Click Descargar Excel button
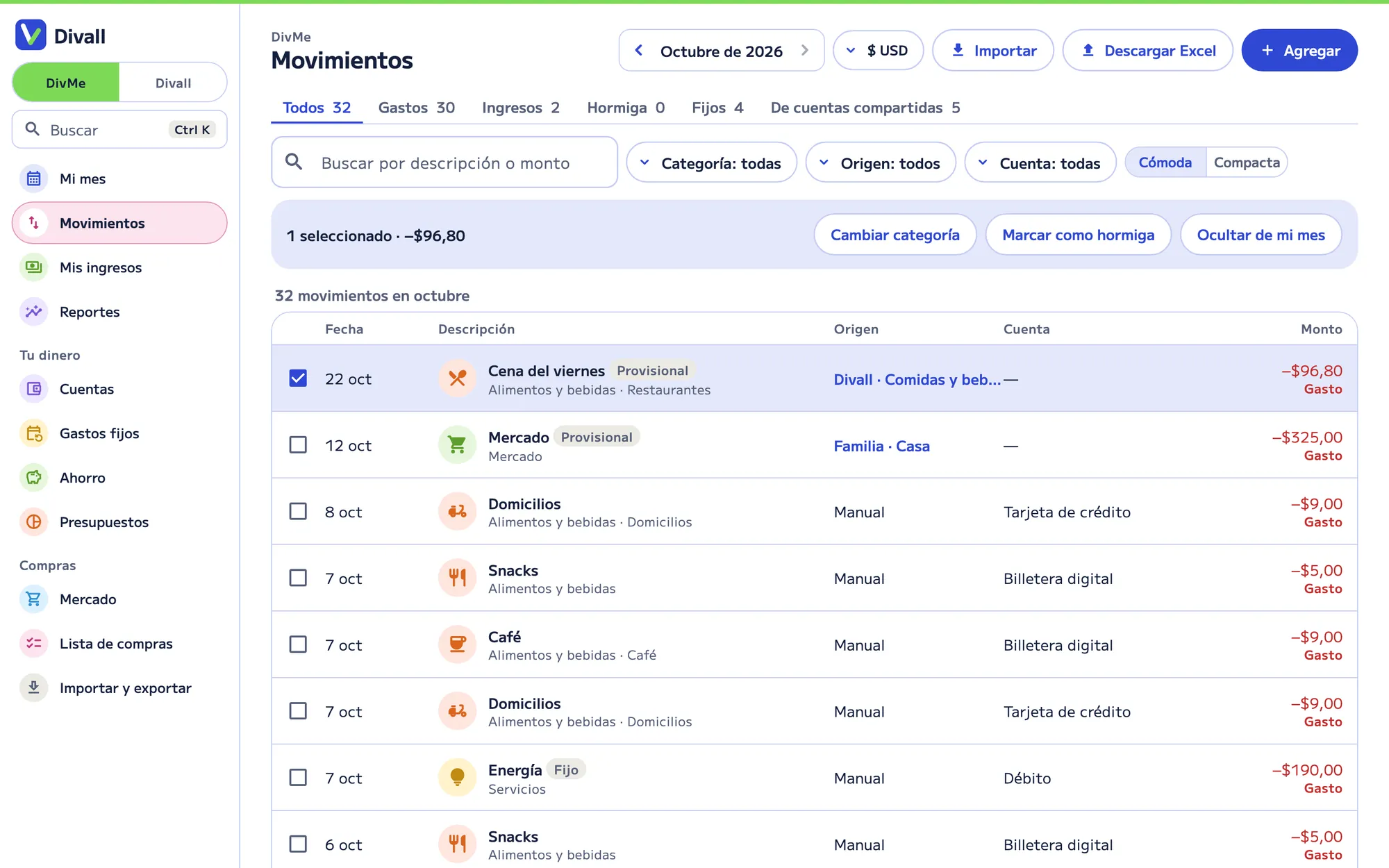Image resolution: width=1389 pixels, height=868 pixels. coord(1147,50)
